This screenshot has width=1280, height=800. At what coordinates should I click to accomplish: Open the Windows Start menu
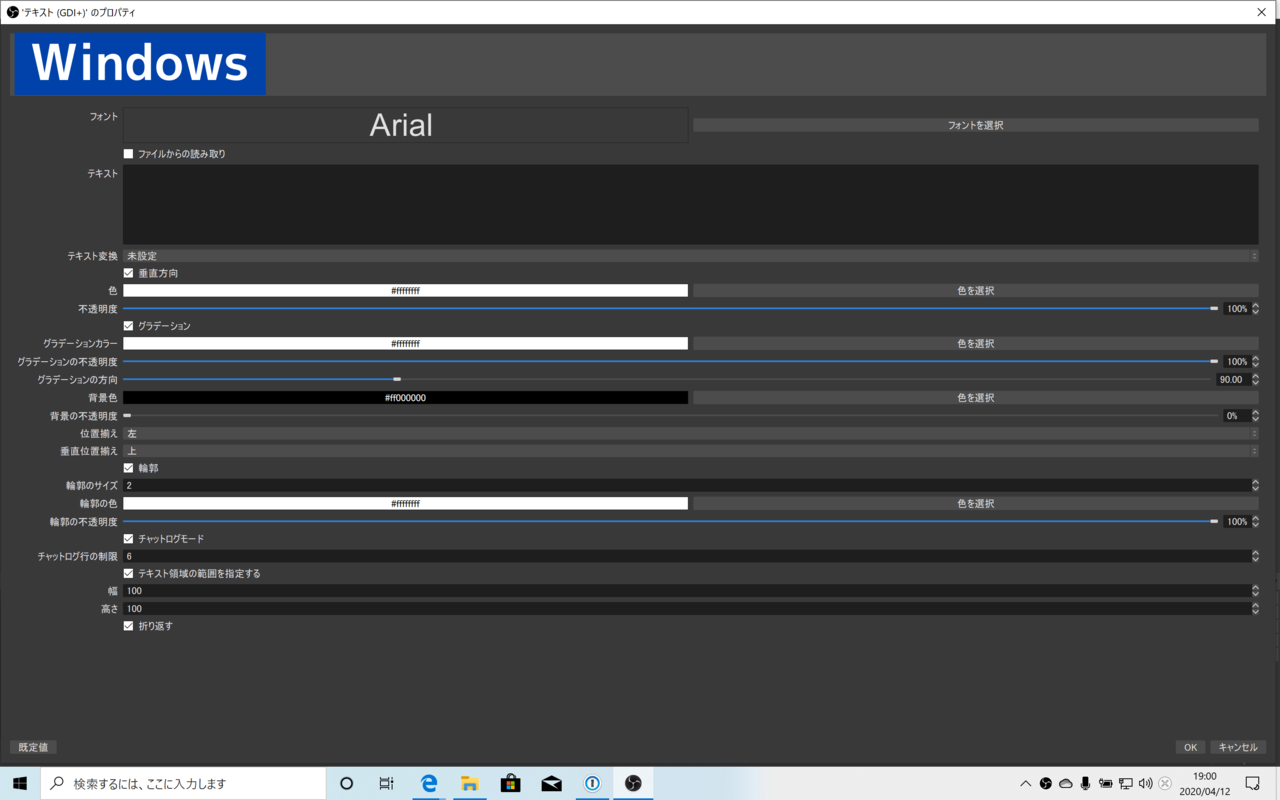pyautogui.click(x=20, y=784)
